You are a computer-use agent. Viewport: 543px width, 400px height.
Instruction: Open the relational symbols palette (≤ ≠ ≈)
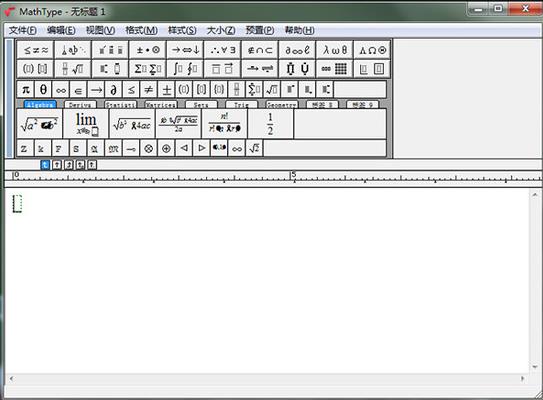point(35,50)
